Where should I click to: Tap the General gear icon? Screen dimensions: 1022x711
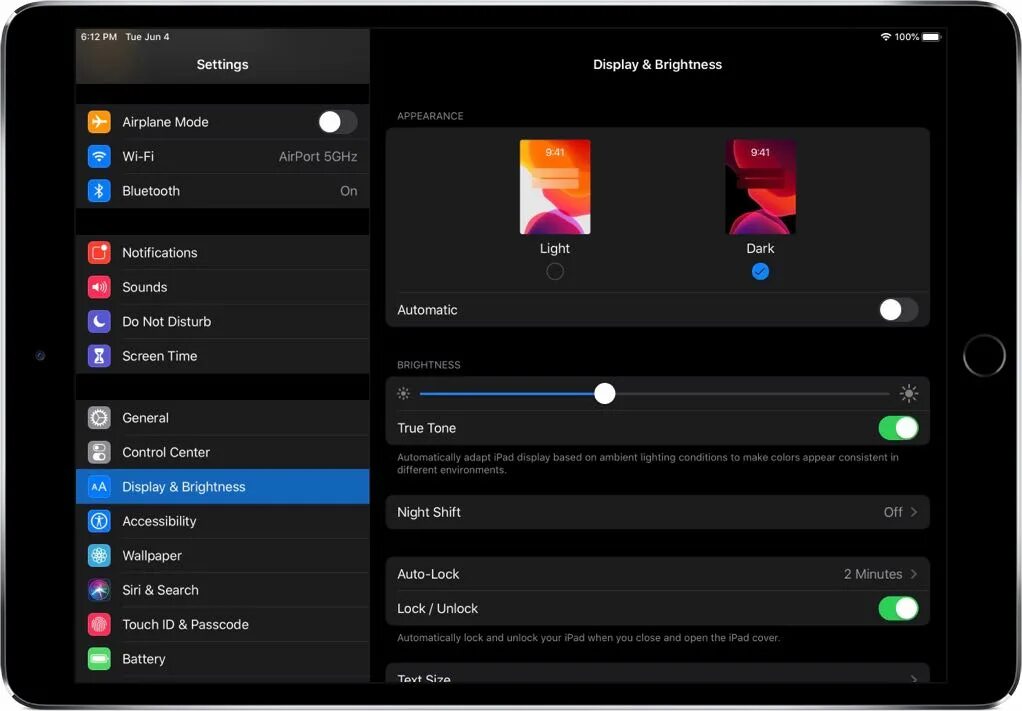click(99, 418)
